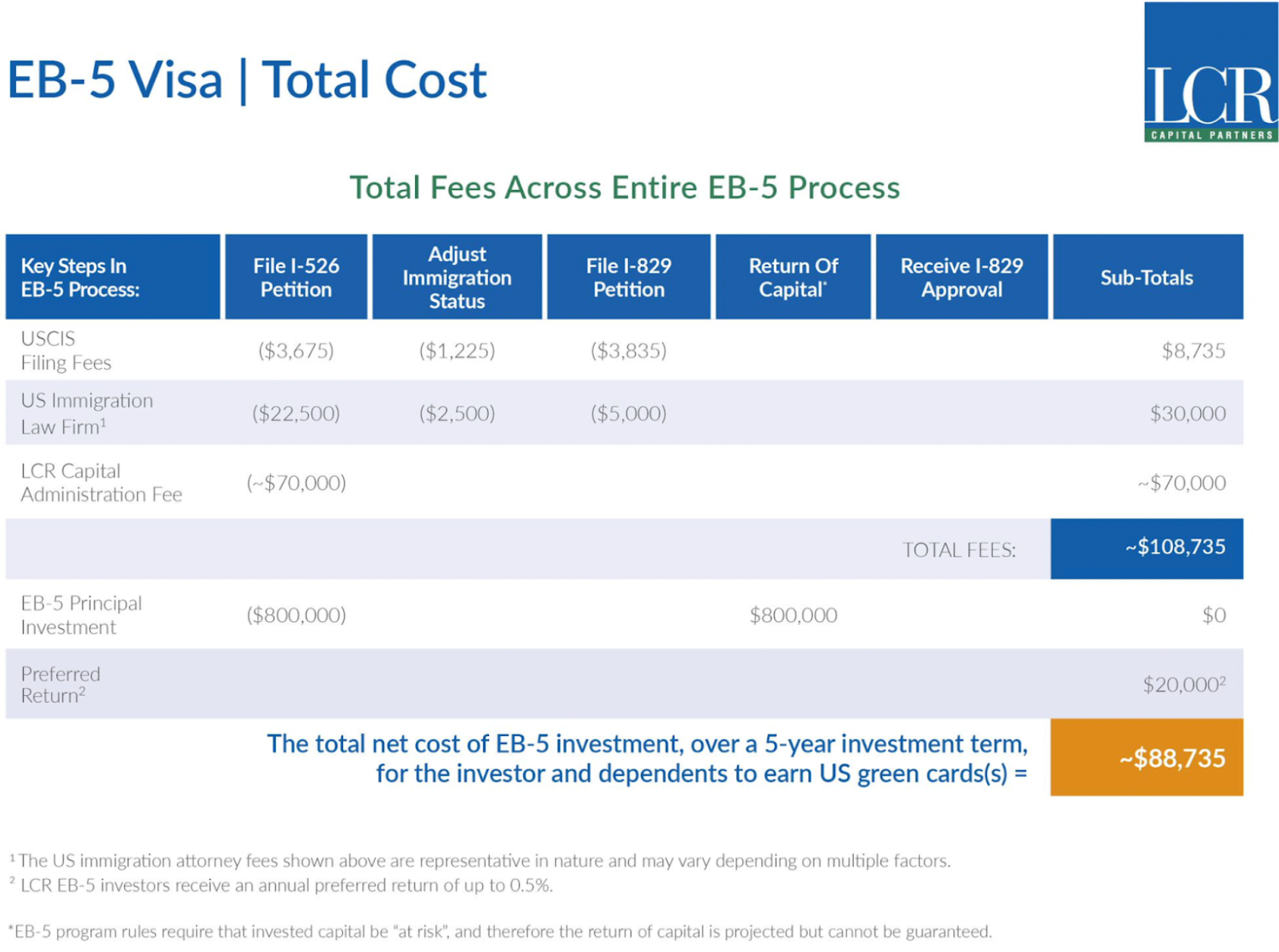Click the ~$70,000 sub-total value
1279x952 pixels.
1182,483
